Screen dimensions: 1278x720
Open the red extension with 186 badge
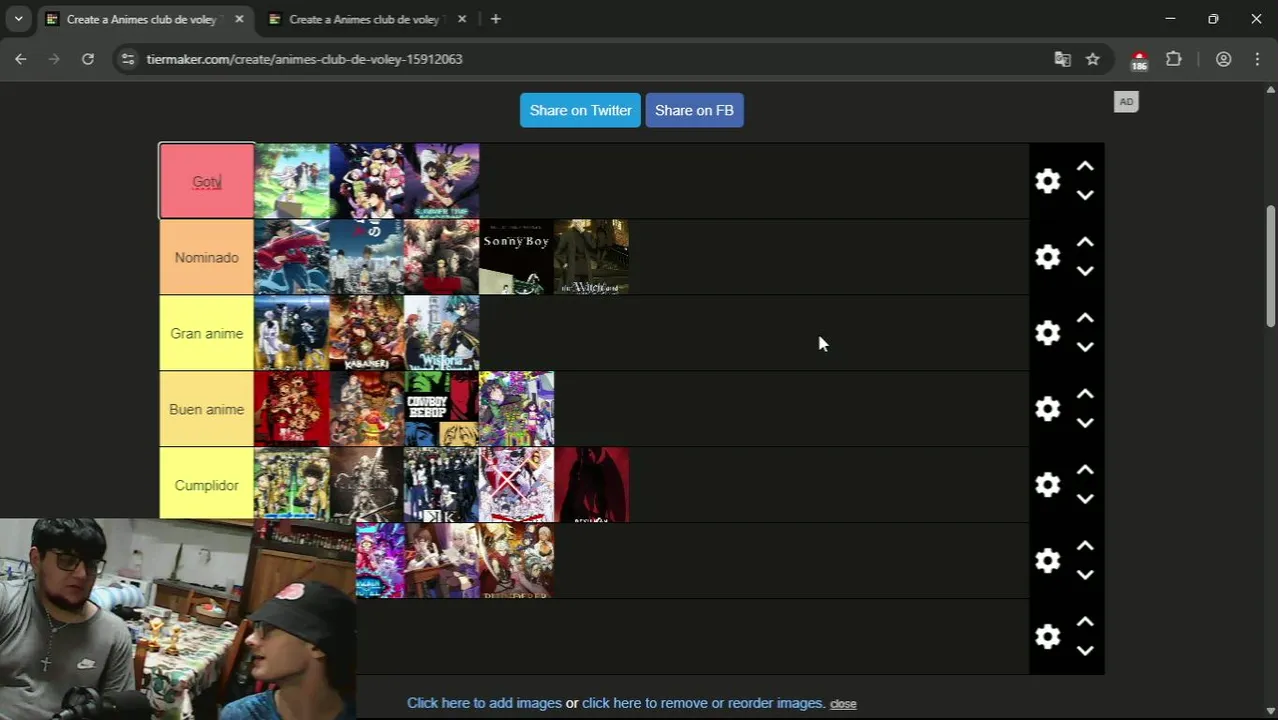tap(1139, 60)
